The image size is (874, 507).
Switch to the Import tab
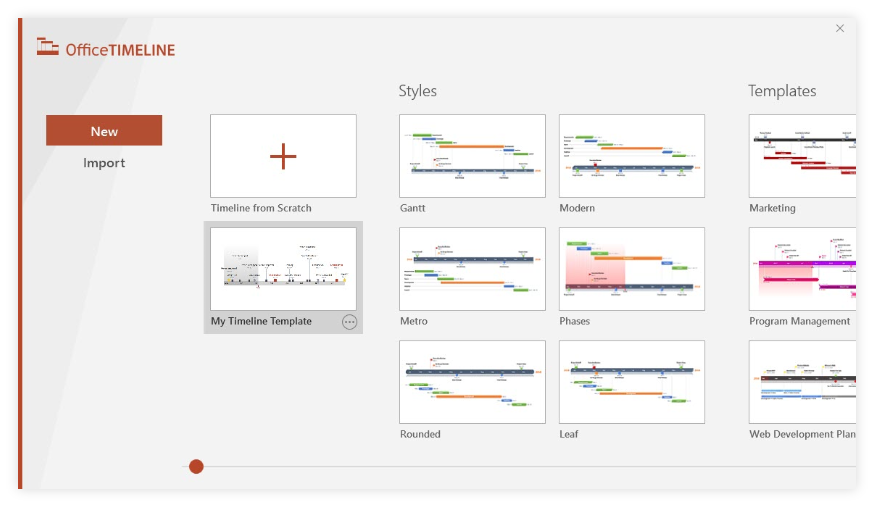click(104, 163)
